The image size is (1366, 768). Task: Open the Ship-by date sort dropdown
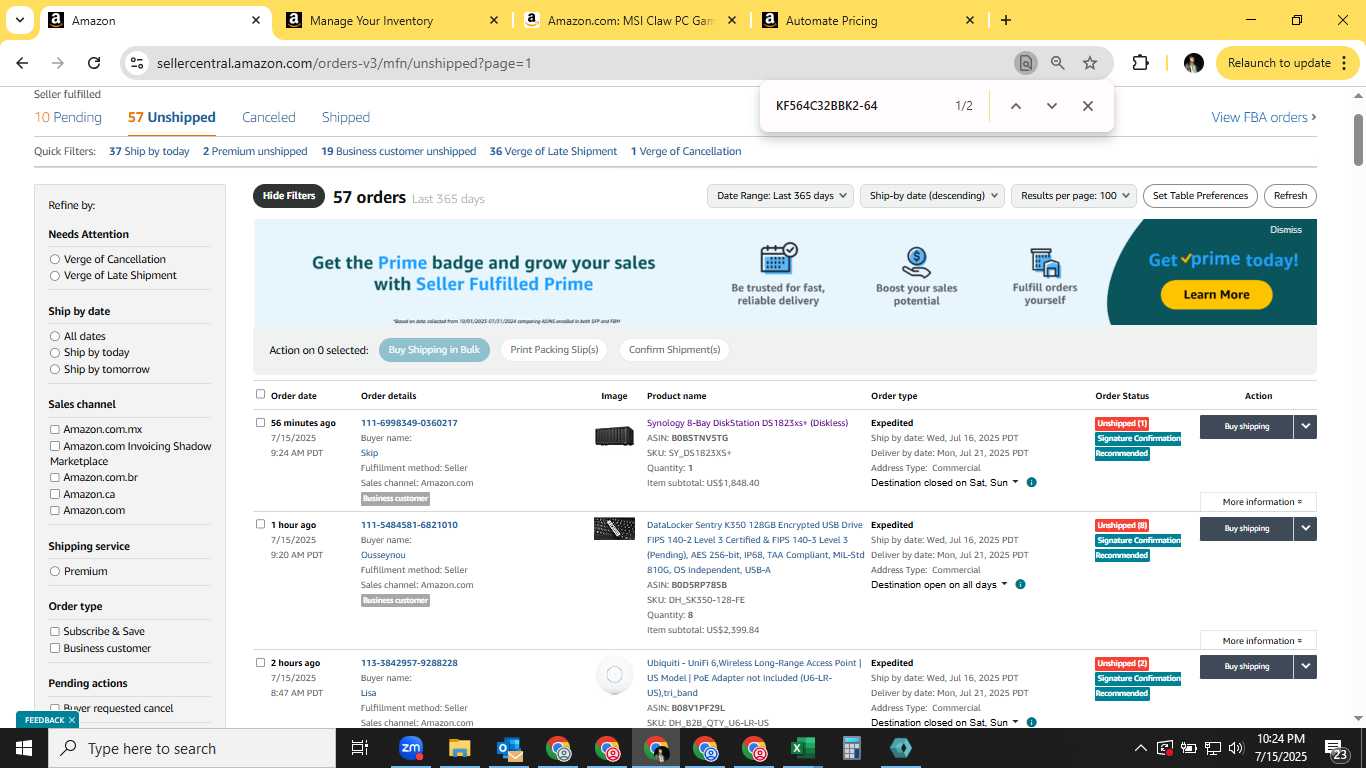point(932,196)
